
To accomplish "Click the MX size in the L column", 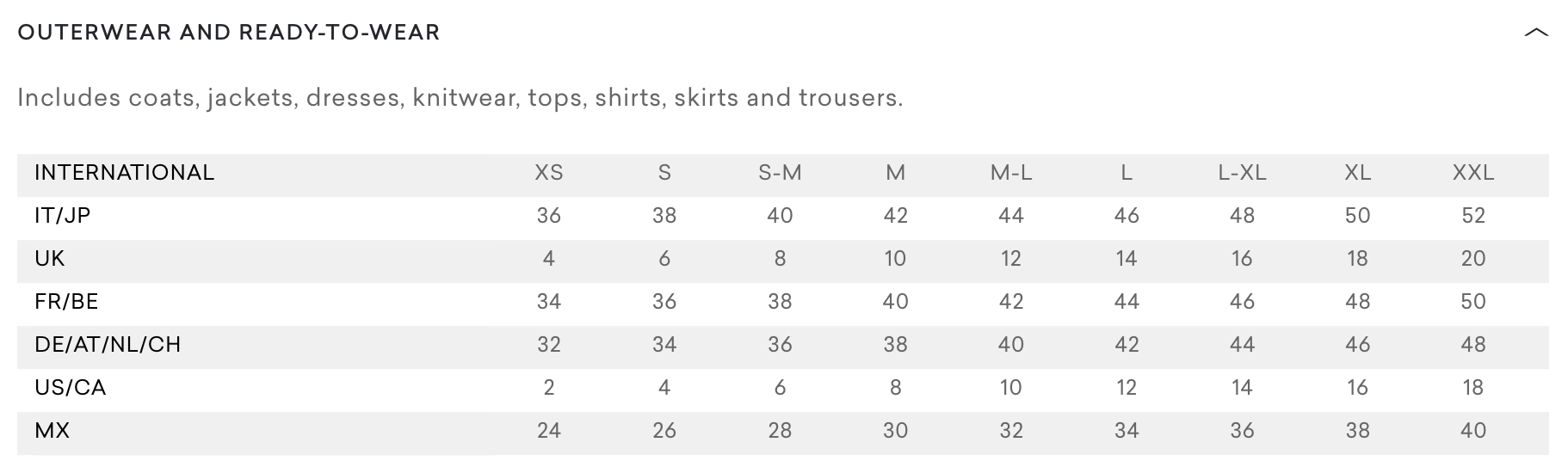I will coord(1127,431).
